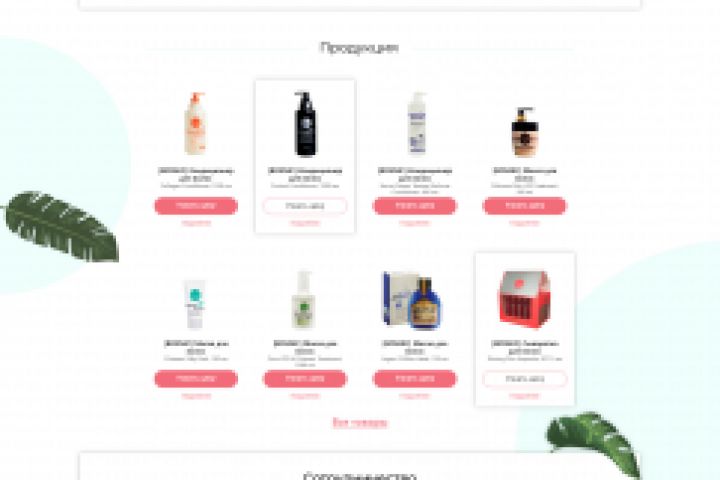Open the green-label spray bottle product image
The width and height of the screenshot is (720, 480).
coord(304,299)
